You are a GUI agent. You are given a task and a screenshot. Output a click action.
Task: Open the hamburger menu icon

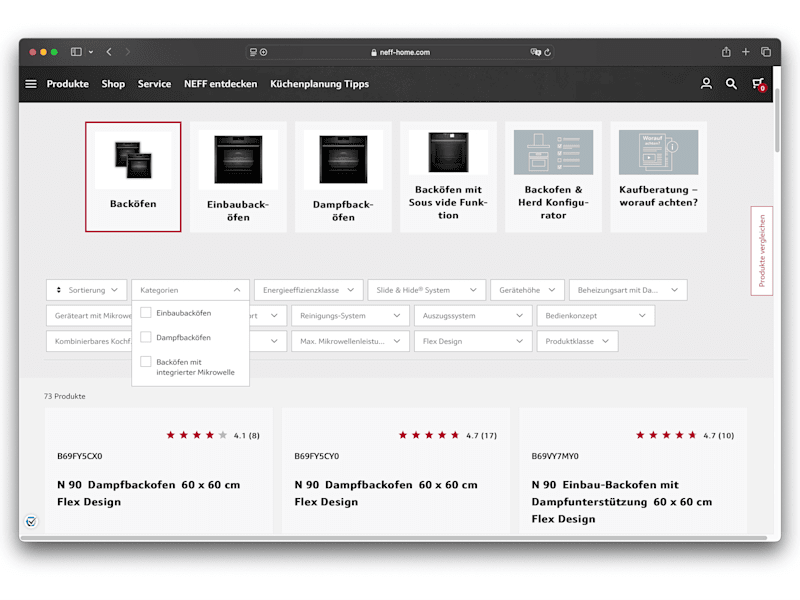(31, 84)
